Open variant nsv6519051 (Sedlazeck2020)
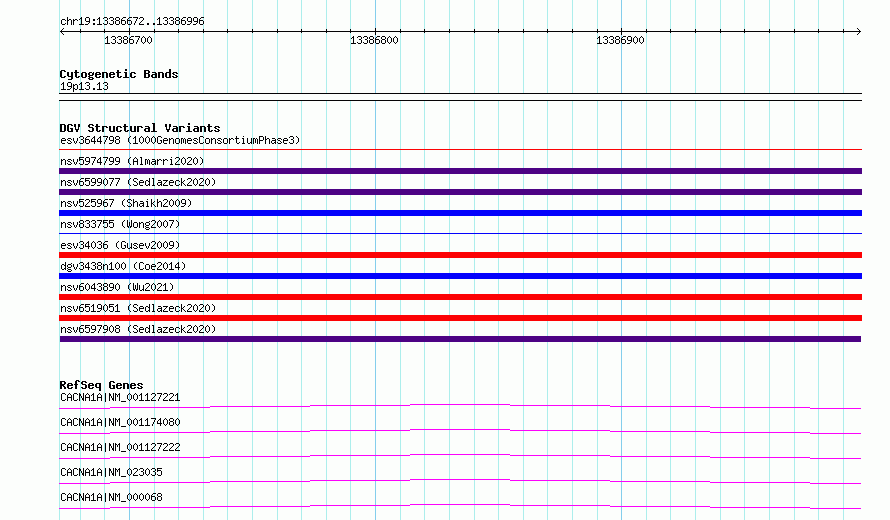890x520 pixels. pyautogui.click(x=138, y=308)
